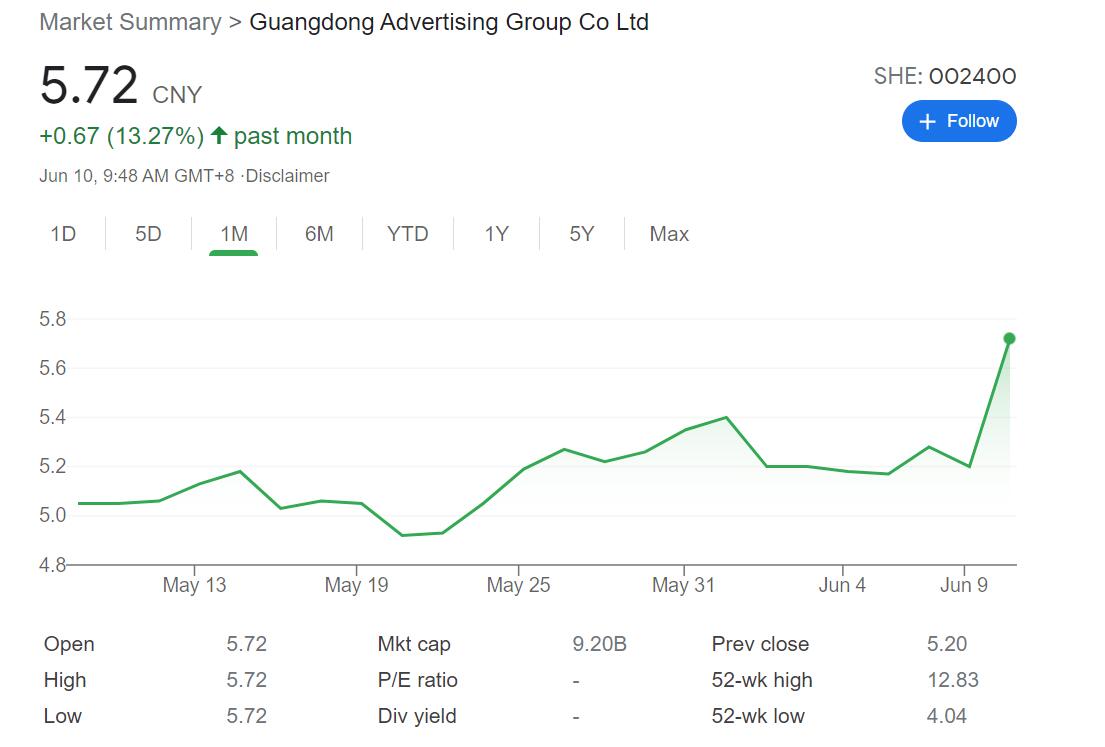Open the Disclaimer link
This screenshot has height=747, width=1105.
click(x=288, y=176)
